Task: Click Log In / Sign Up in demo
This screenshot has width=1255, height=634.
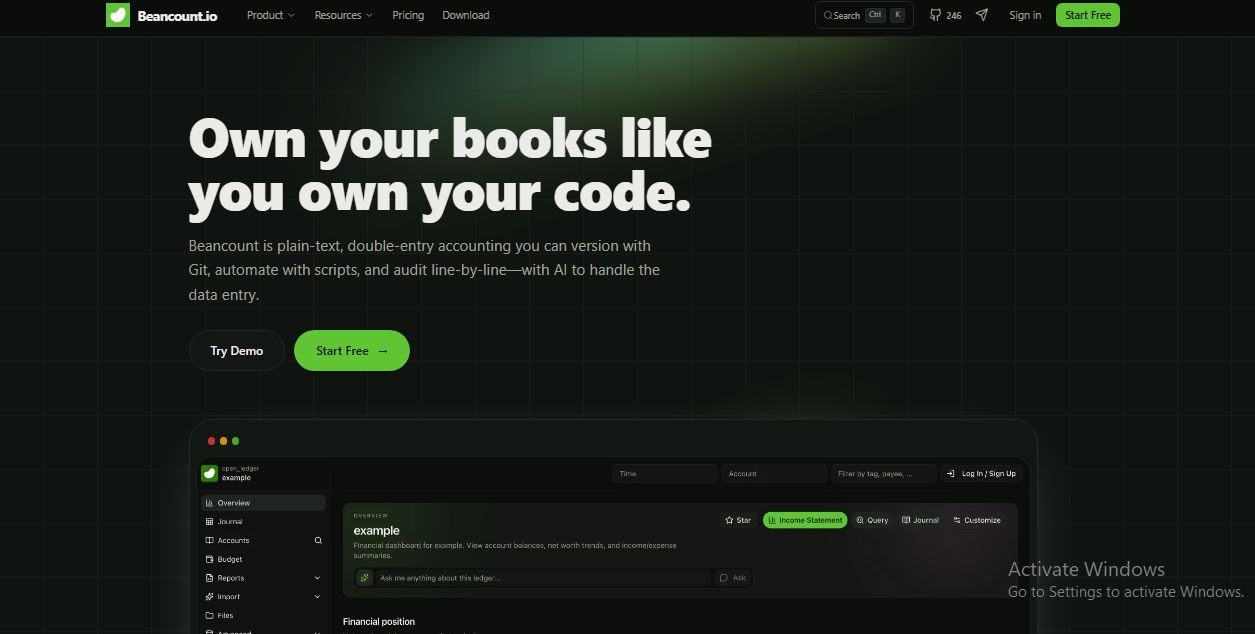Action: tap(981, 474)
